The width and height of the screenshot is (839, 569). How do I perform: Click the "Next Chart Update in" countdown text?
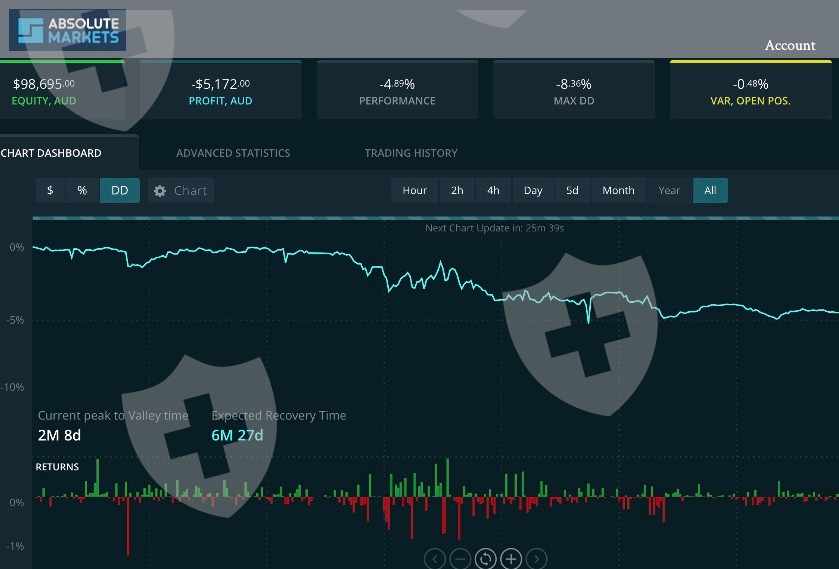(x=494, y=228)
